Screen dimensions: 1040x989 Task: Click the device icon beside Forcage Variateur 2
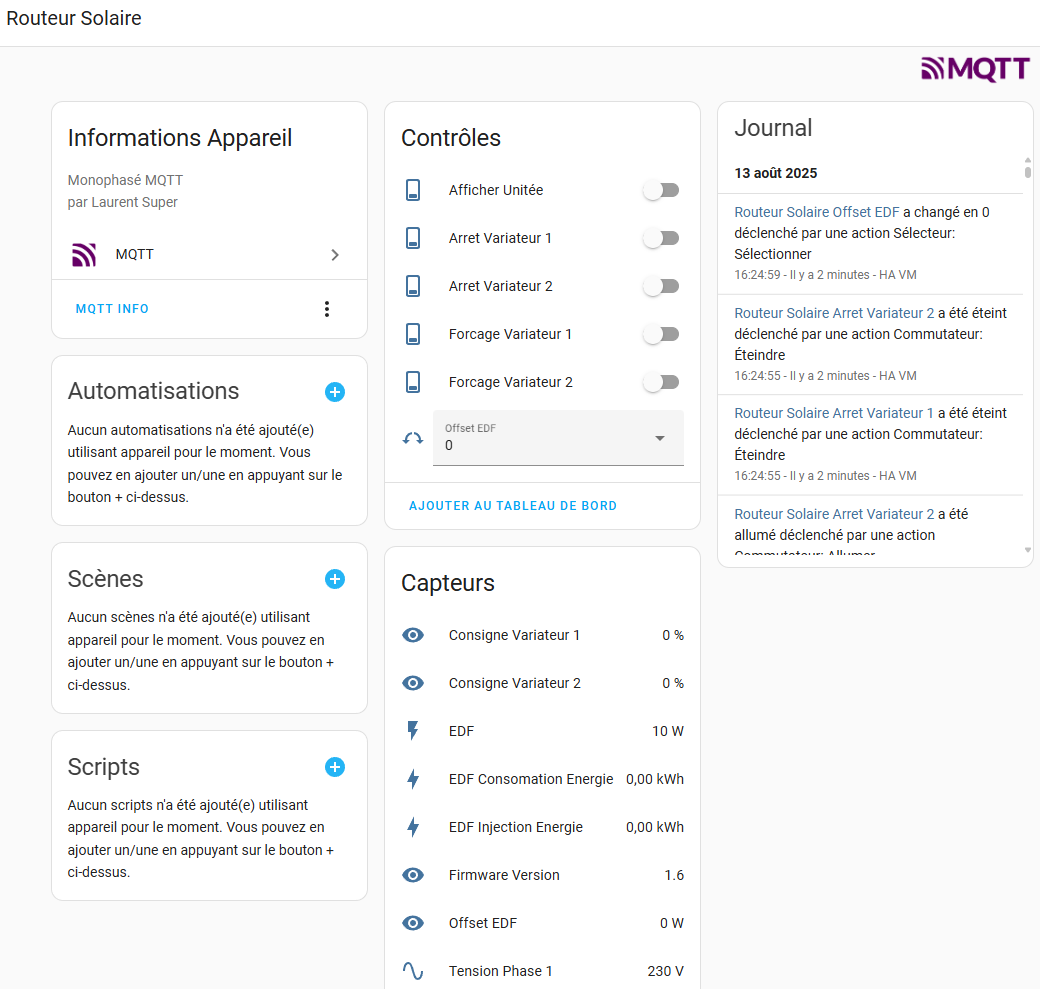[413, 382]
